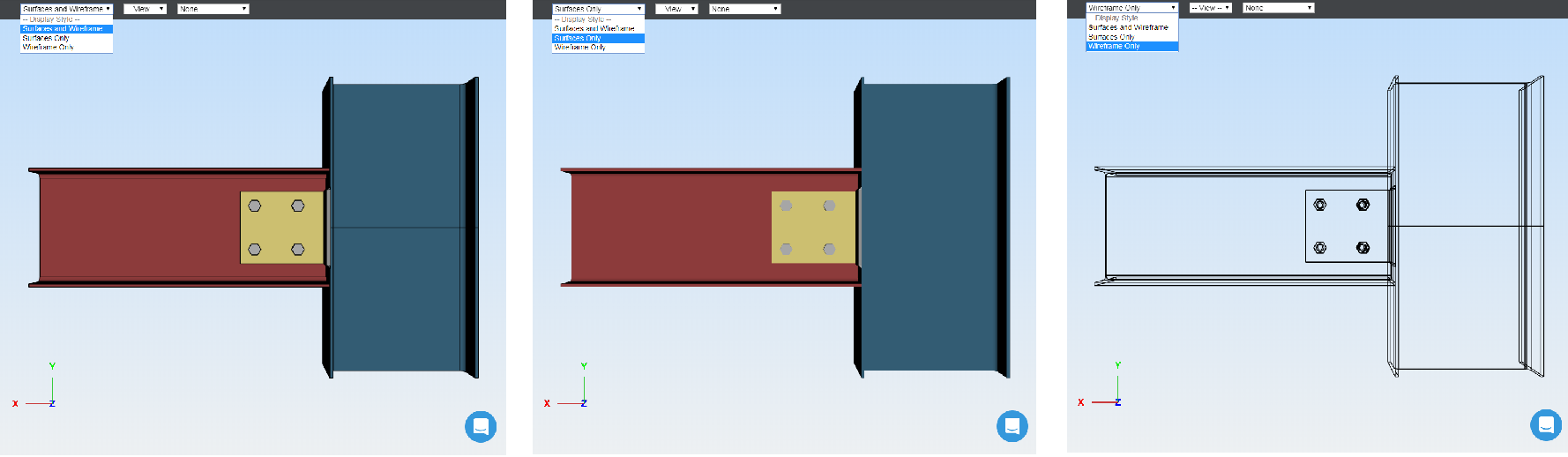Choose 'Surfaces and Wireframe' in middle panel list

[598, 29]
